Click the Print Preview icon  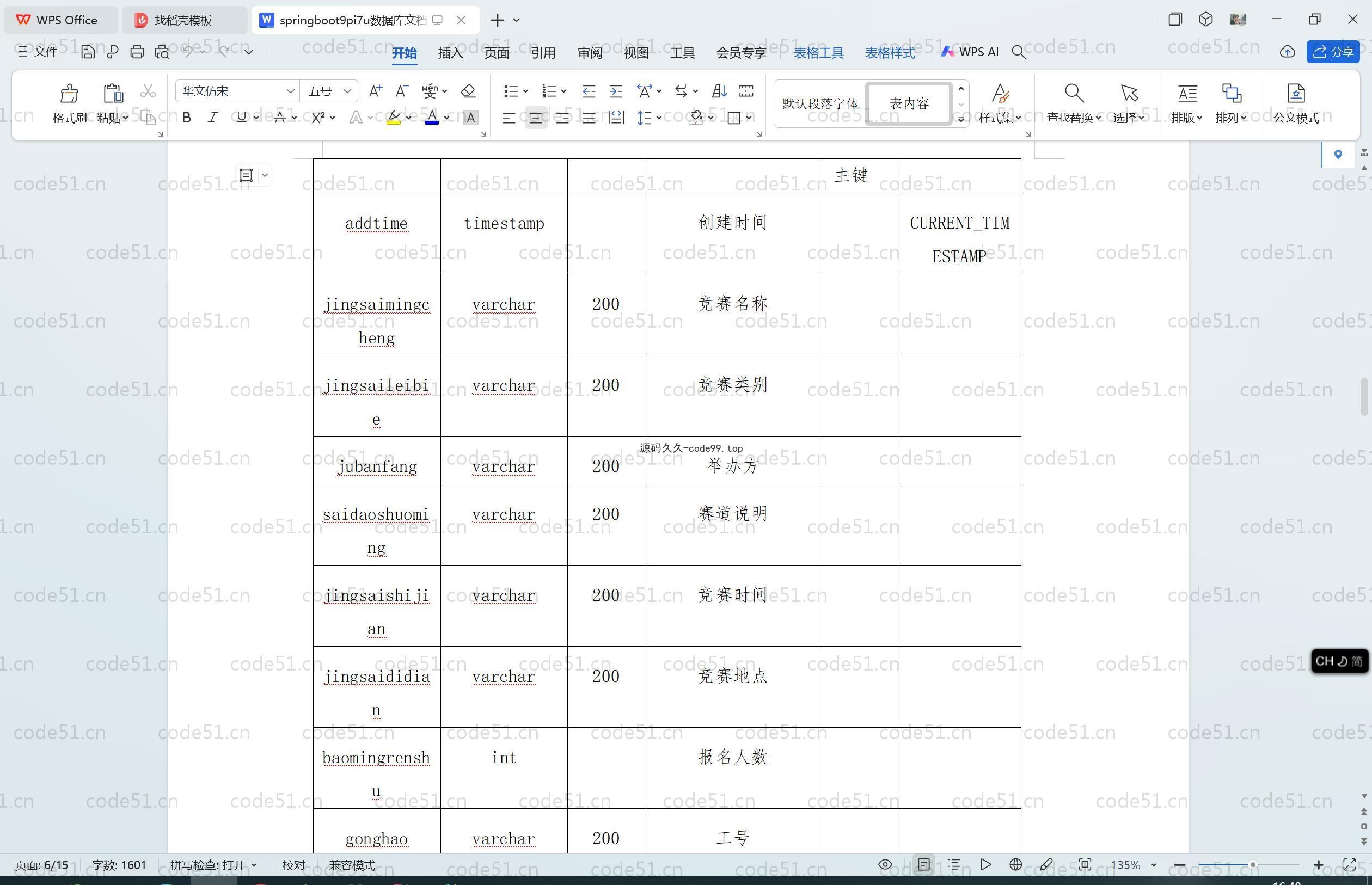162,52
